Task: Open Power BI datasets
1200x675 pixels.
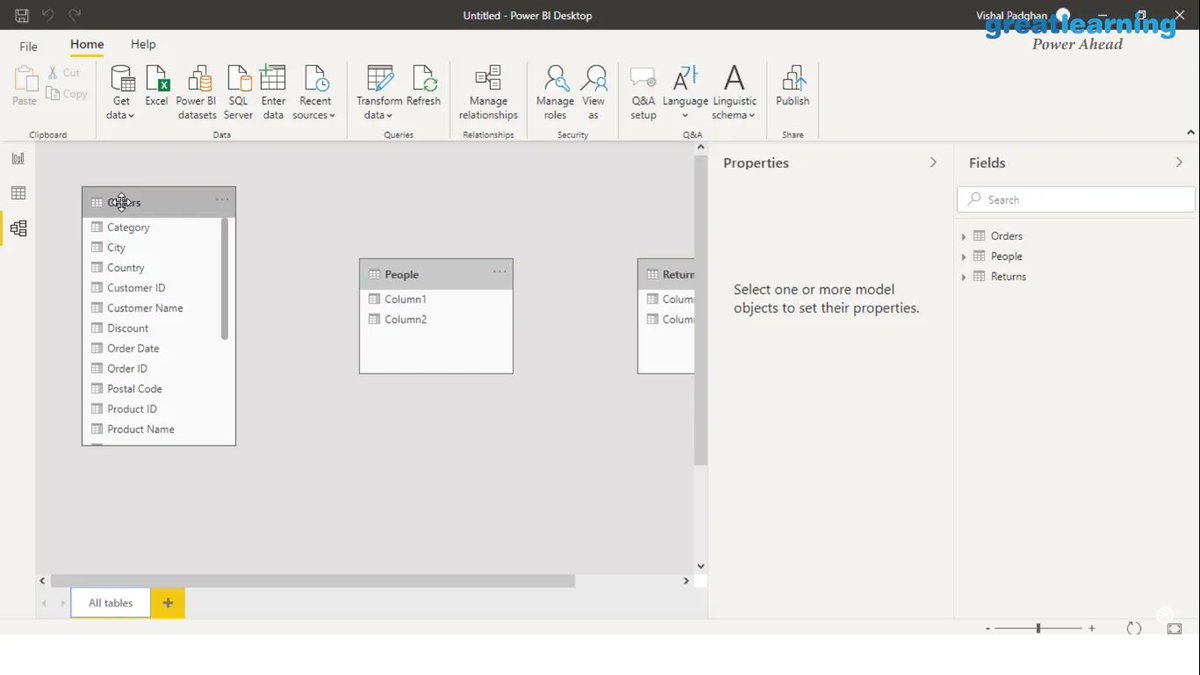Action: (x=196, y=93)
